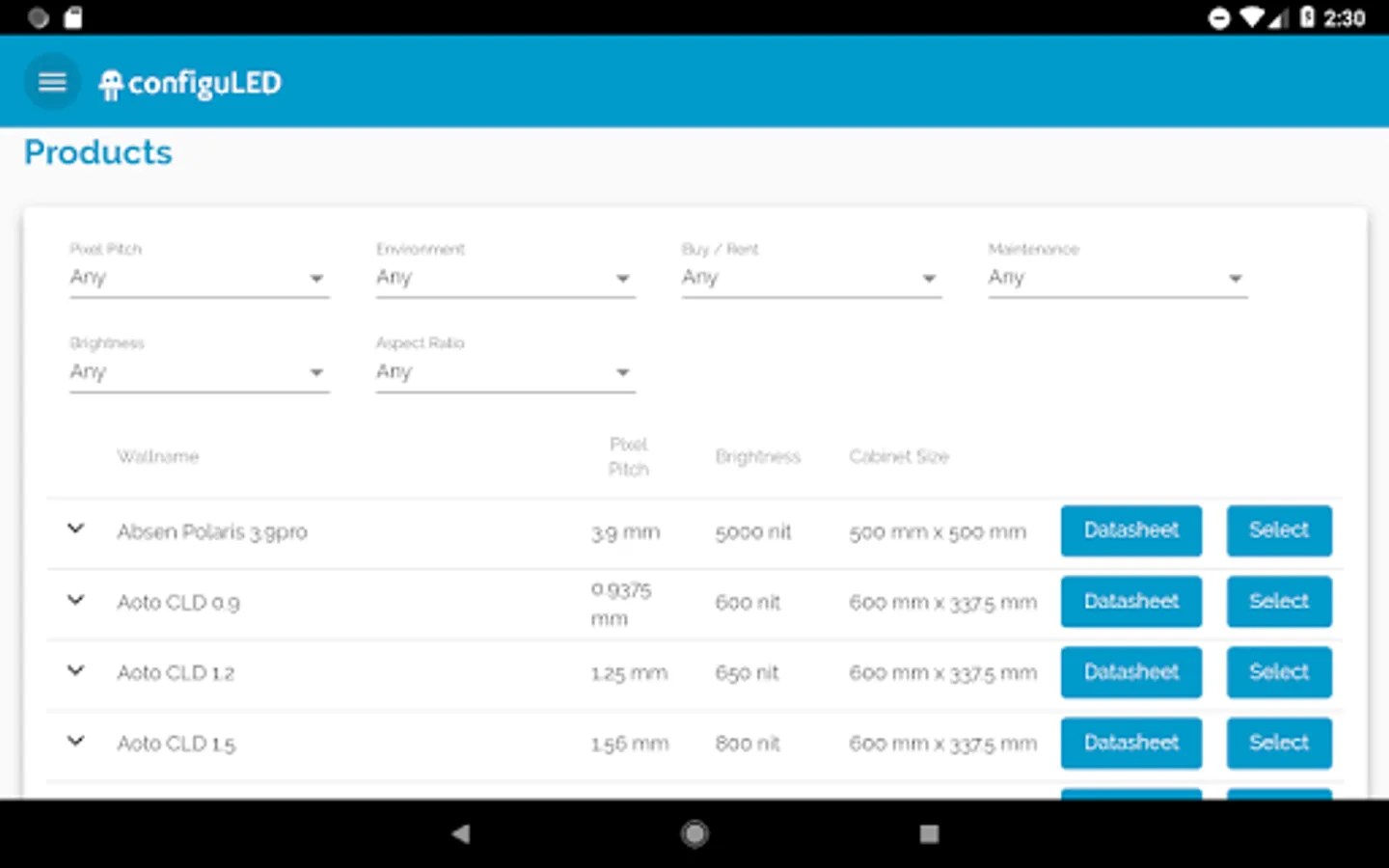Click the 1.25 mm pixel pitch value
The image size is (1389, 868).
coord(629,673)
